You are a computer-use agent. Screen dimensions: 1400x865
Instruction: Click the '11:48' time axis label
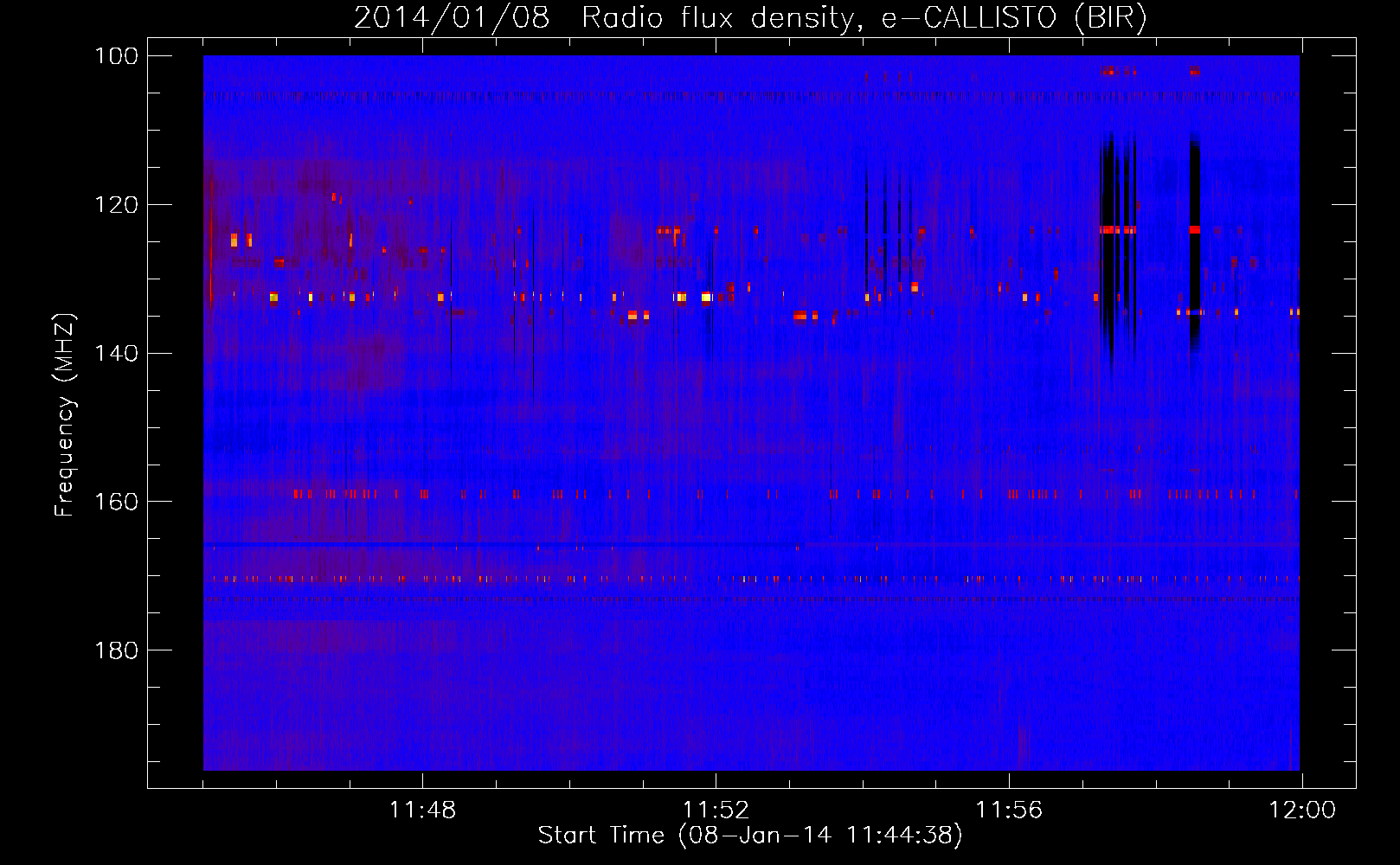click(x=422, y=811)
